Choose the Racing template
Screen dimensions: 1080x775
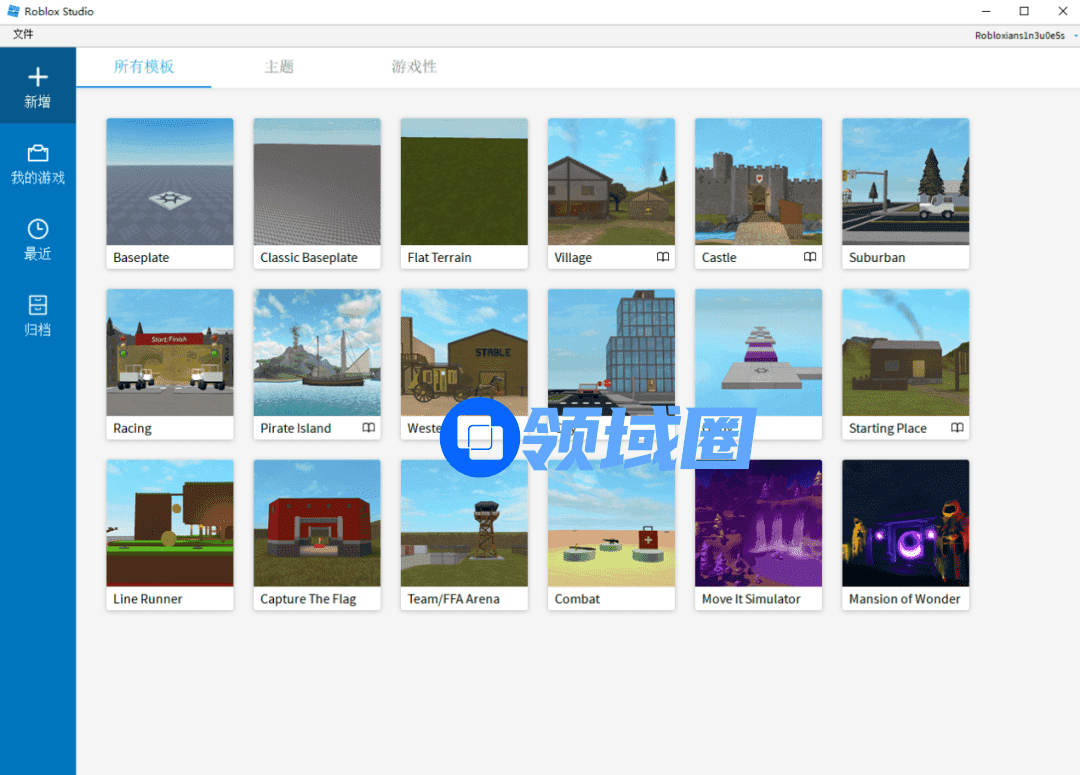pos(170,353)
